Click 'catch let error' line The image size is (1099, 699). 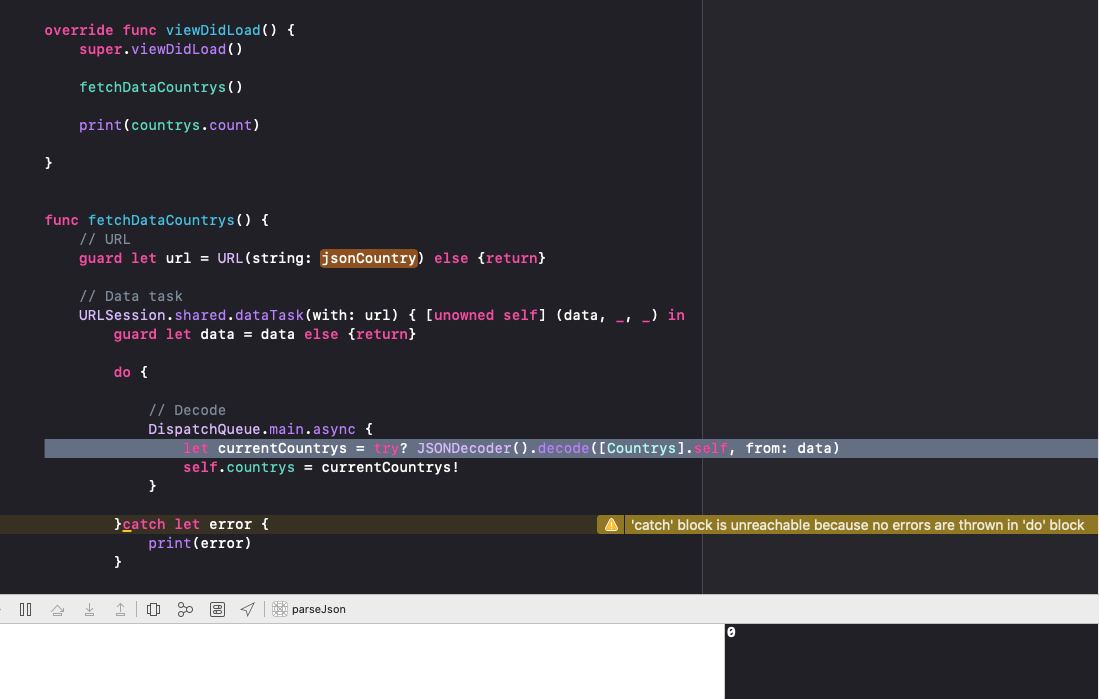(x=191, y=524)
